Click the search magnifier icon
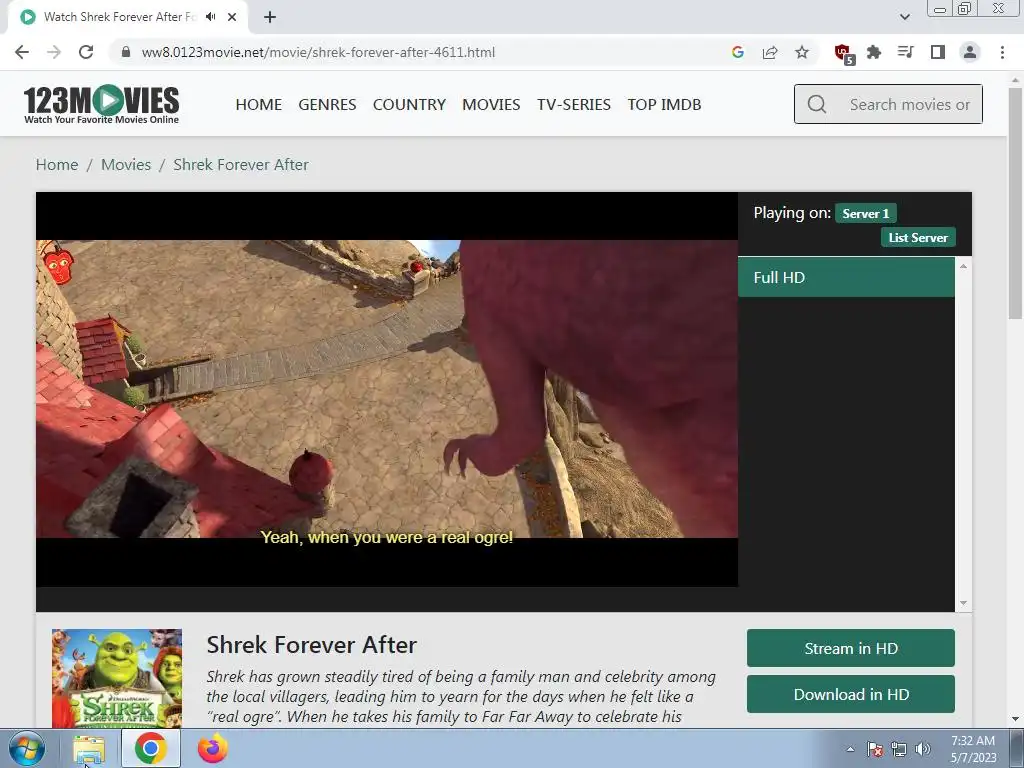This screenshot has width=1024, height=768. point(816,104)
